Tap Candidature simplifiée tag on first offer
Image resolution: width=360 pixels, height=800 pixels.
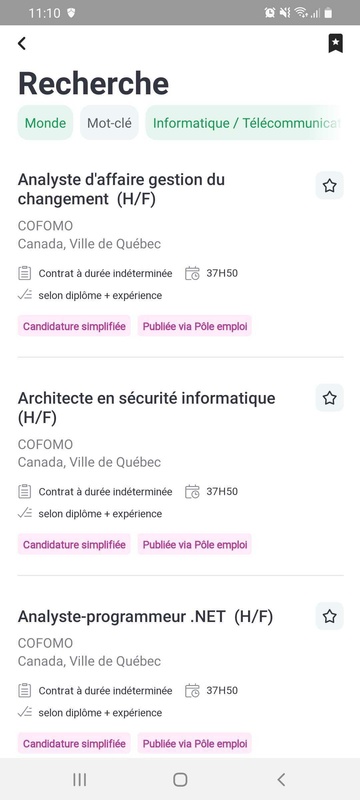74,327
